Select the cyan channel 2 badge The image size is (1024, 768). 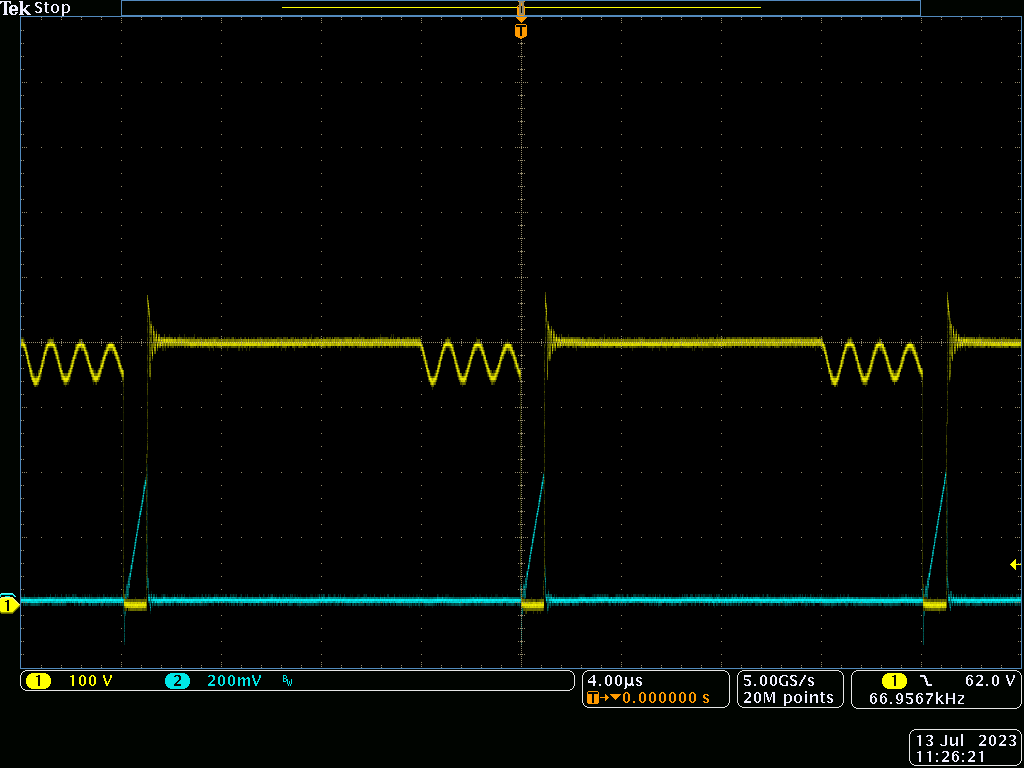177,681
